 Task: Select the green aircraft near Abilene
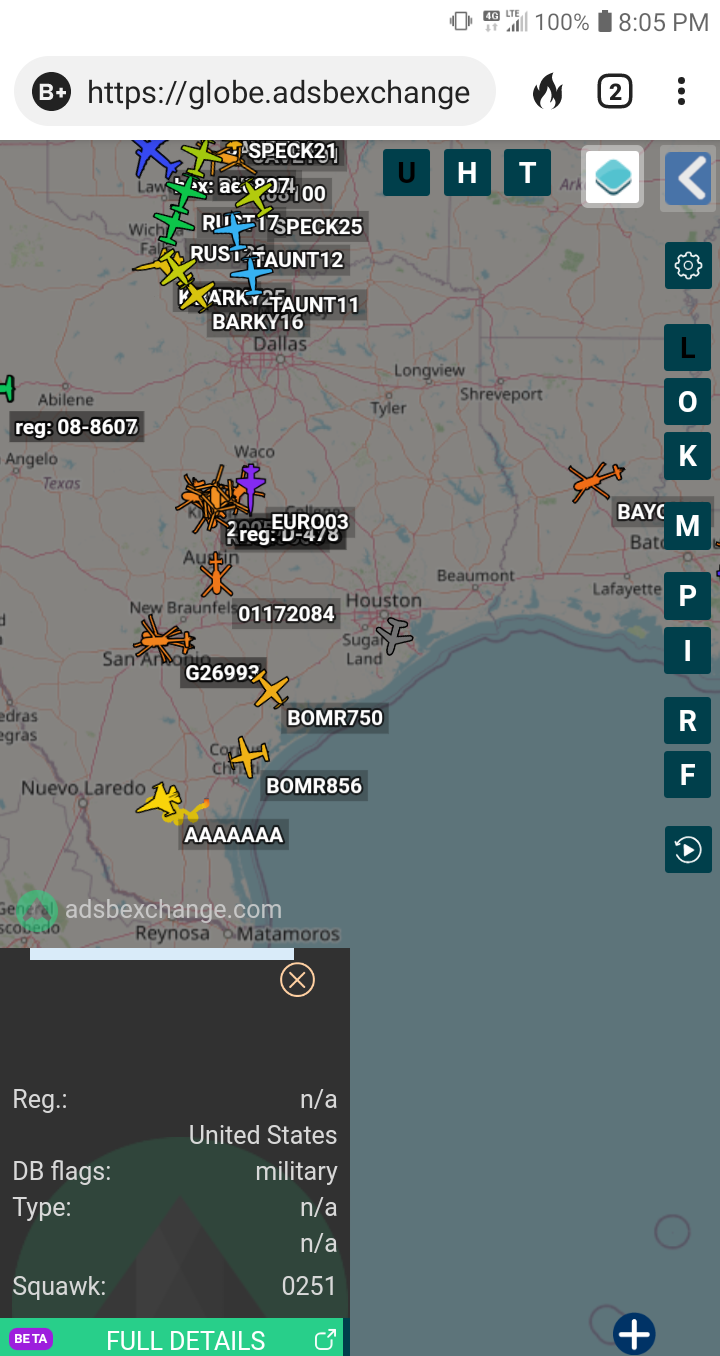tap(6, 387)
